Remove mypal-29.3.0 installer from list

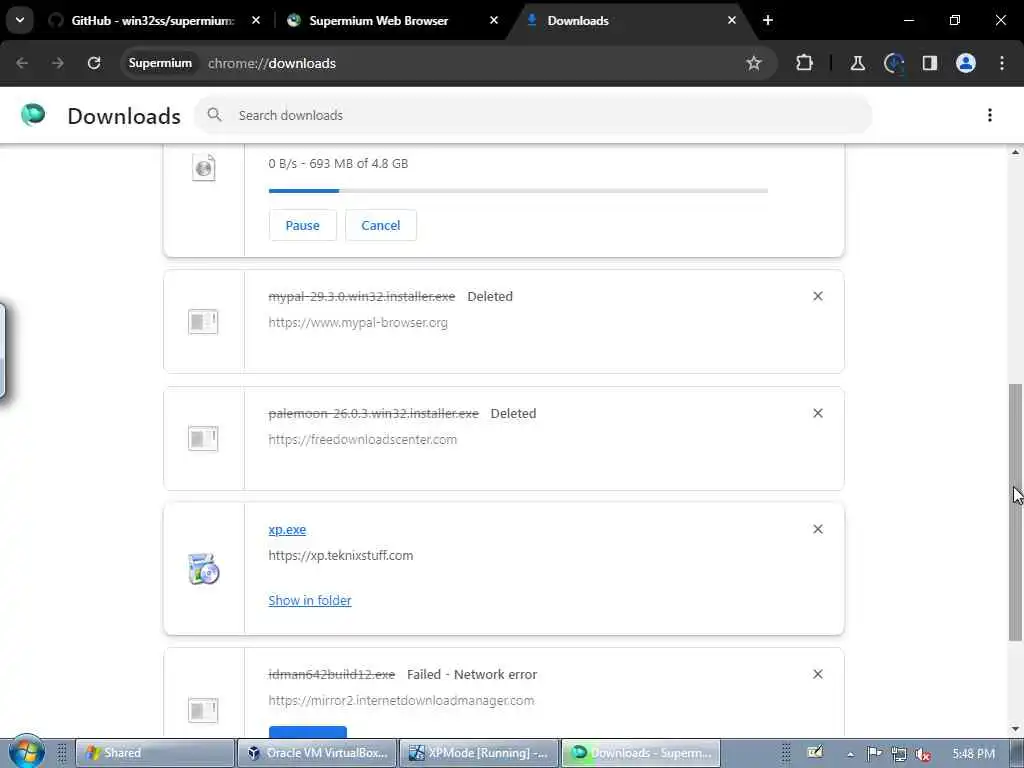click(818, 296)
